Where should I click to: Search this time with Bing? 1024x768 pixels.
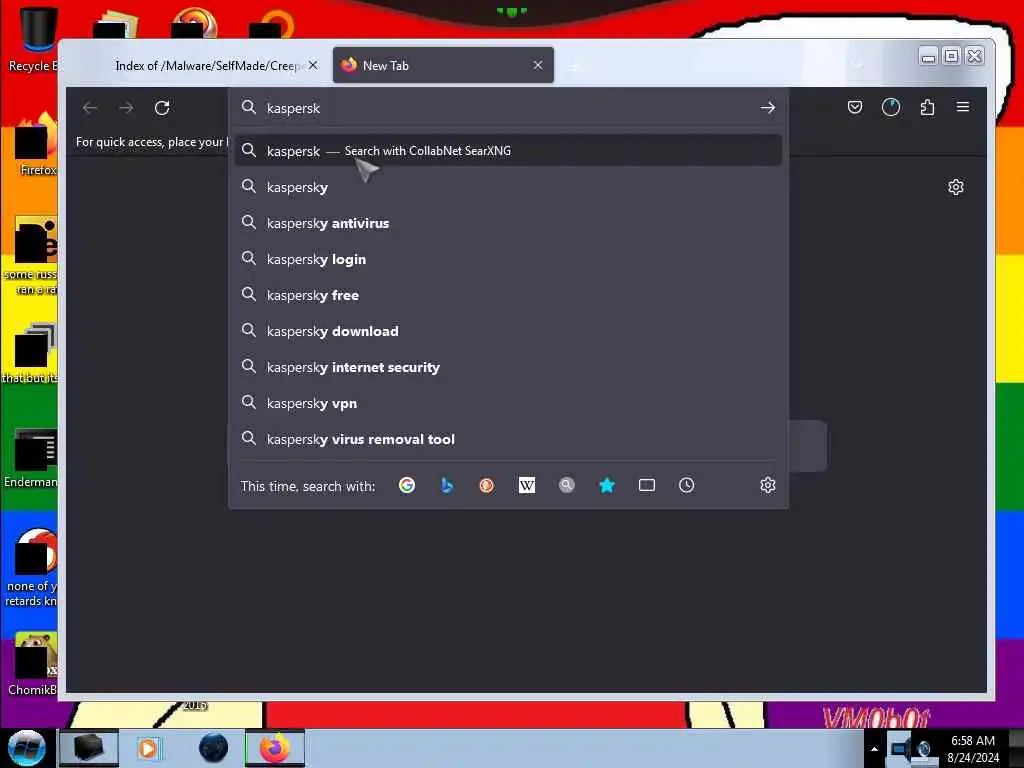[x=447, y=485]
